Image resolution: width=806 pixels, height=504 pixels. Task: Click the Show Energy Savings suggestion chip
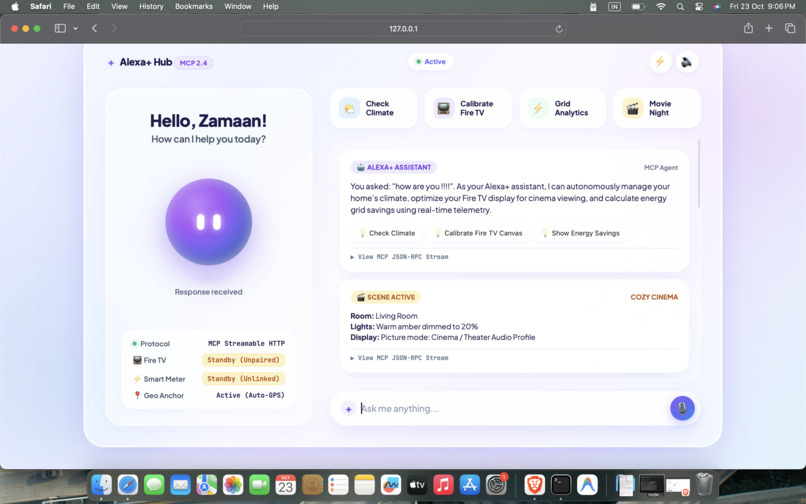580,233
